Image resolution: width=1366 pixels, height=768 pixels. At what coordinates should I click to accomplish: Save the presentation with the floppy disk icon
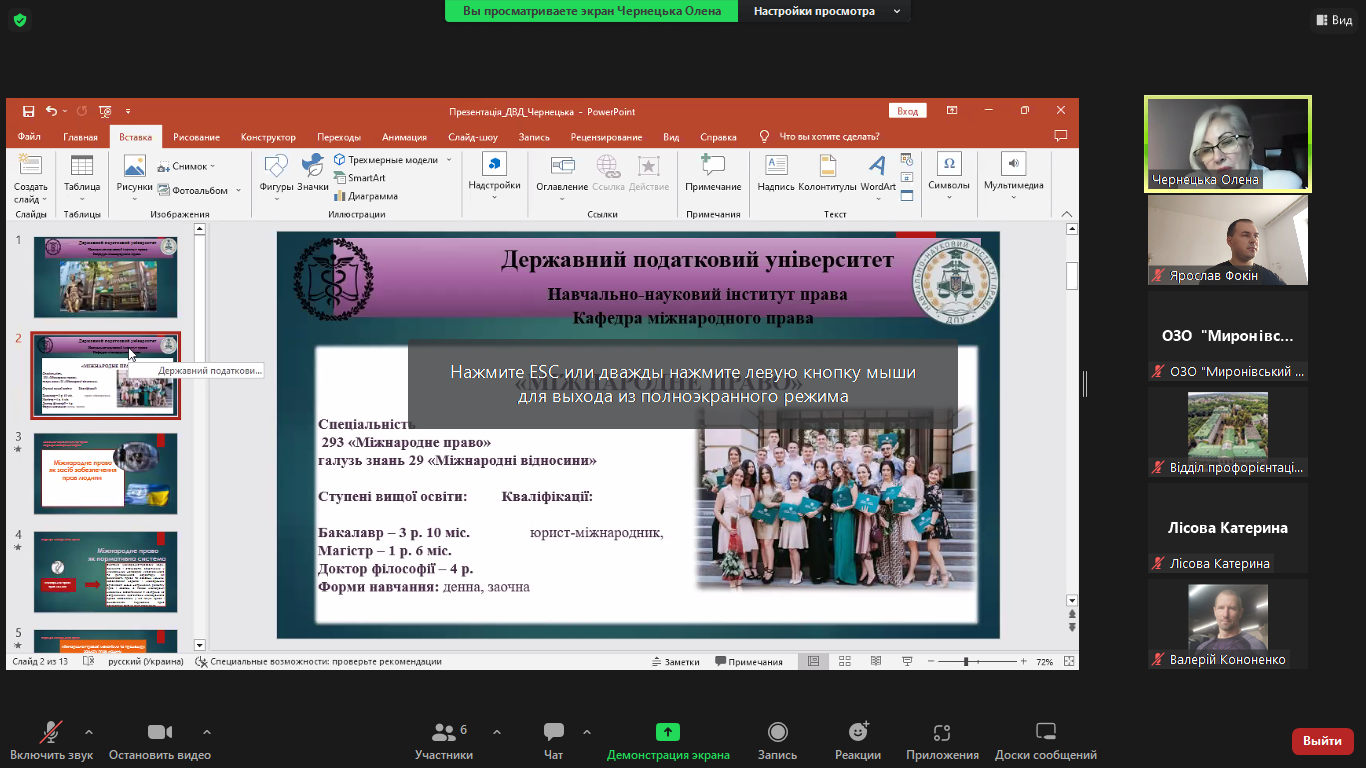pos(28,112)
